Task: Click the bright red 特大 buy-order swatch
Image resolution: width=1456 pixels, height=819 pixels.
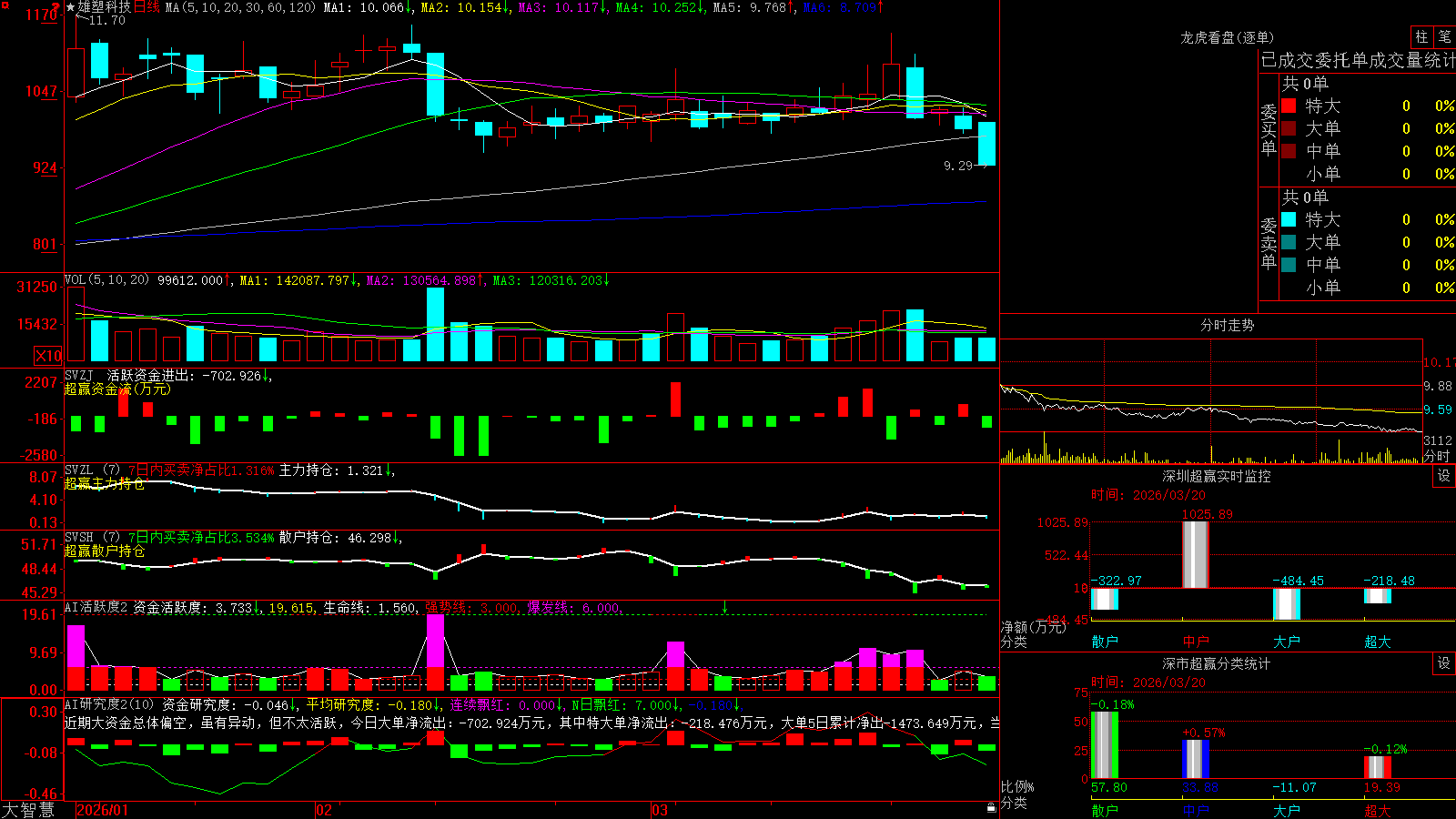Action: point(1289,106)
